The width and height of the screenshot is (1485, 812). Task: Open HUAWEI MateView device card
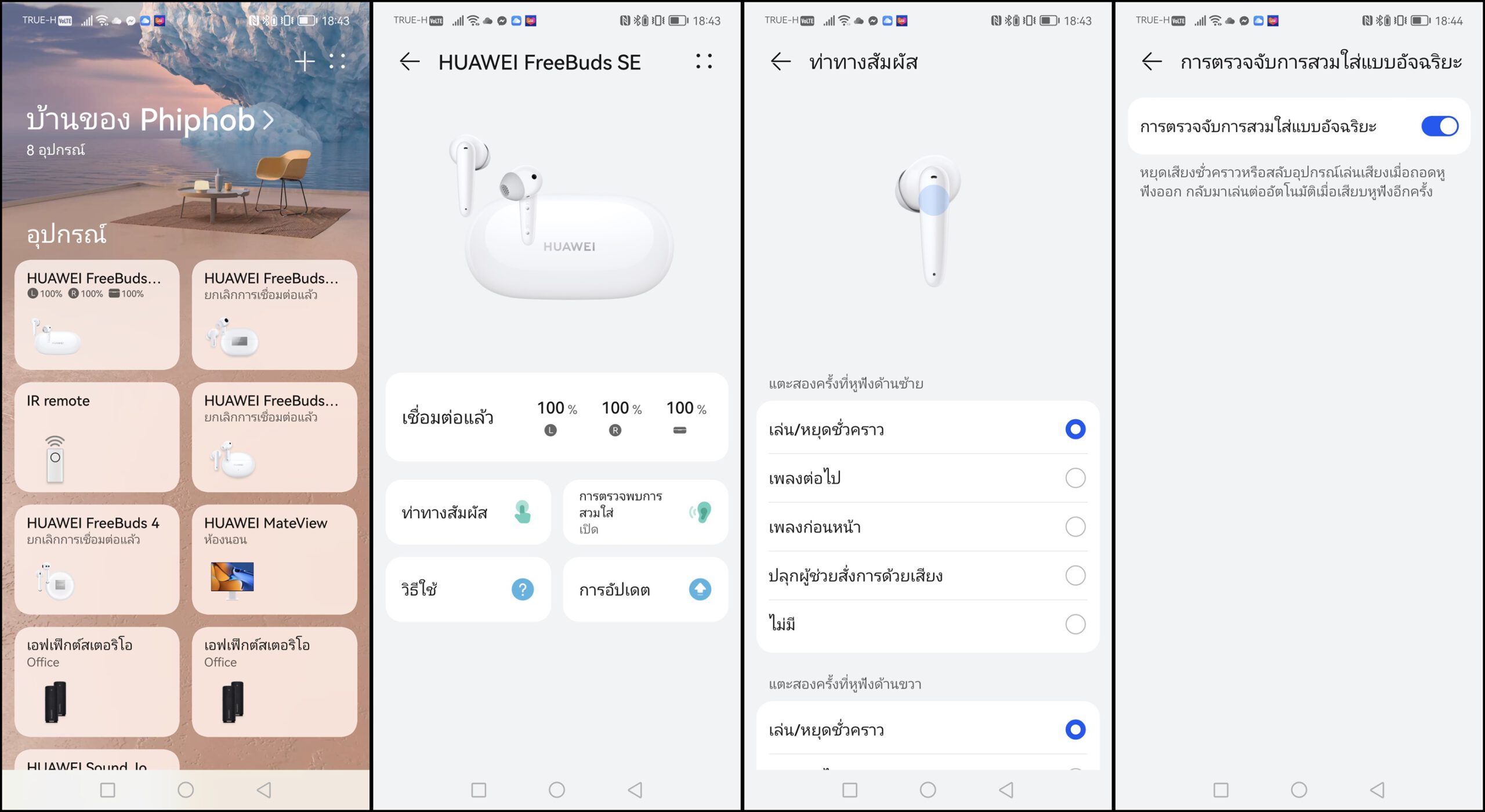click(274, 560)
